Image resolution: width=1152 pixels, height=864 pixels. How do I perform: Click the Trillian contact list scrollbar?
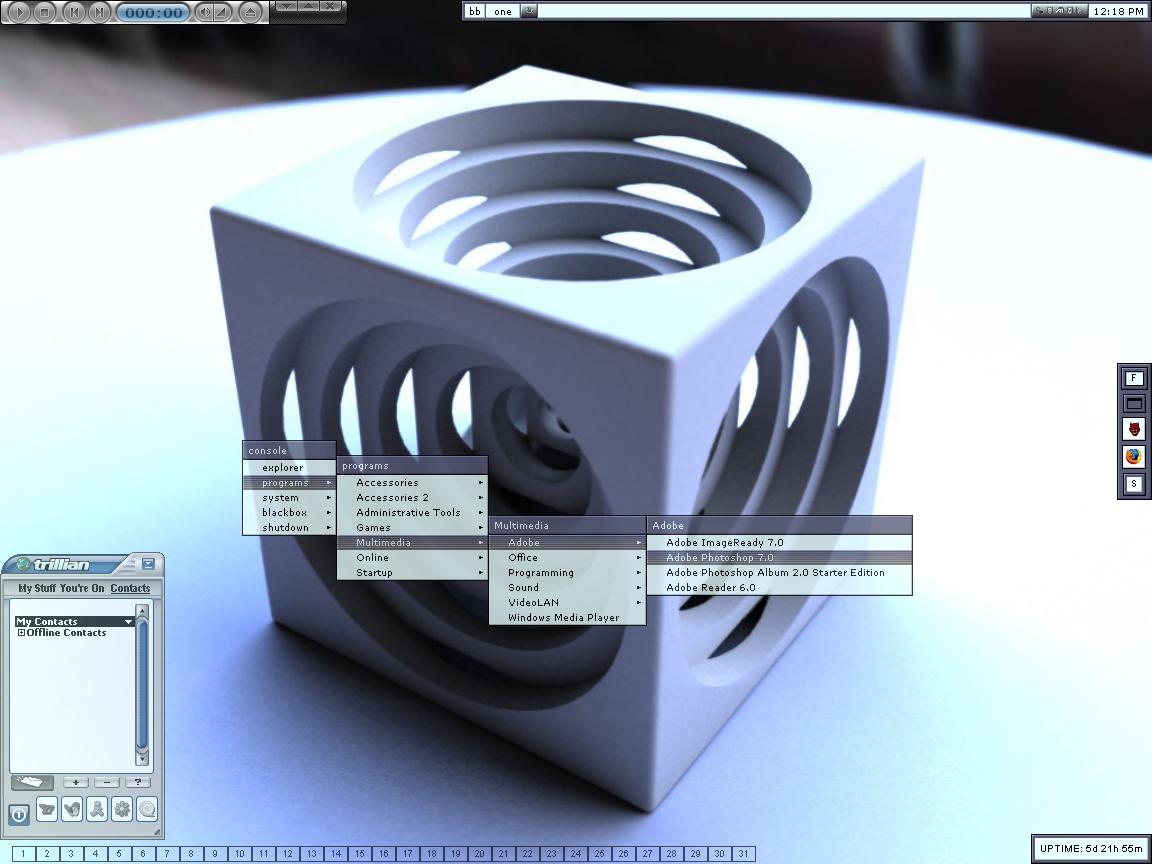click(143, 685)
